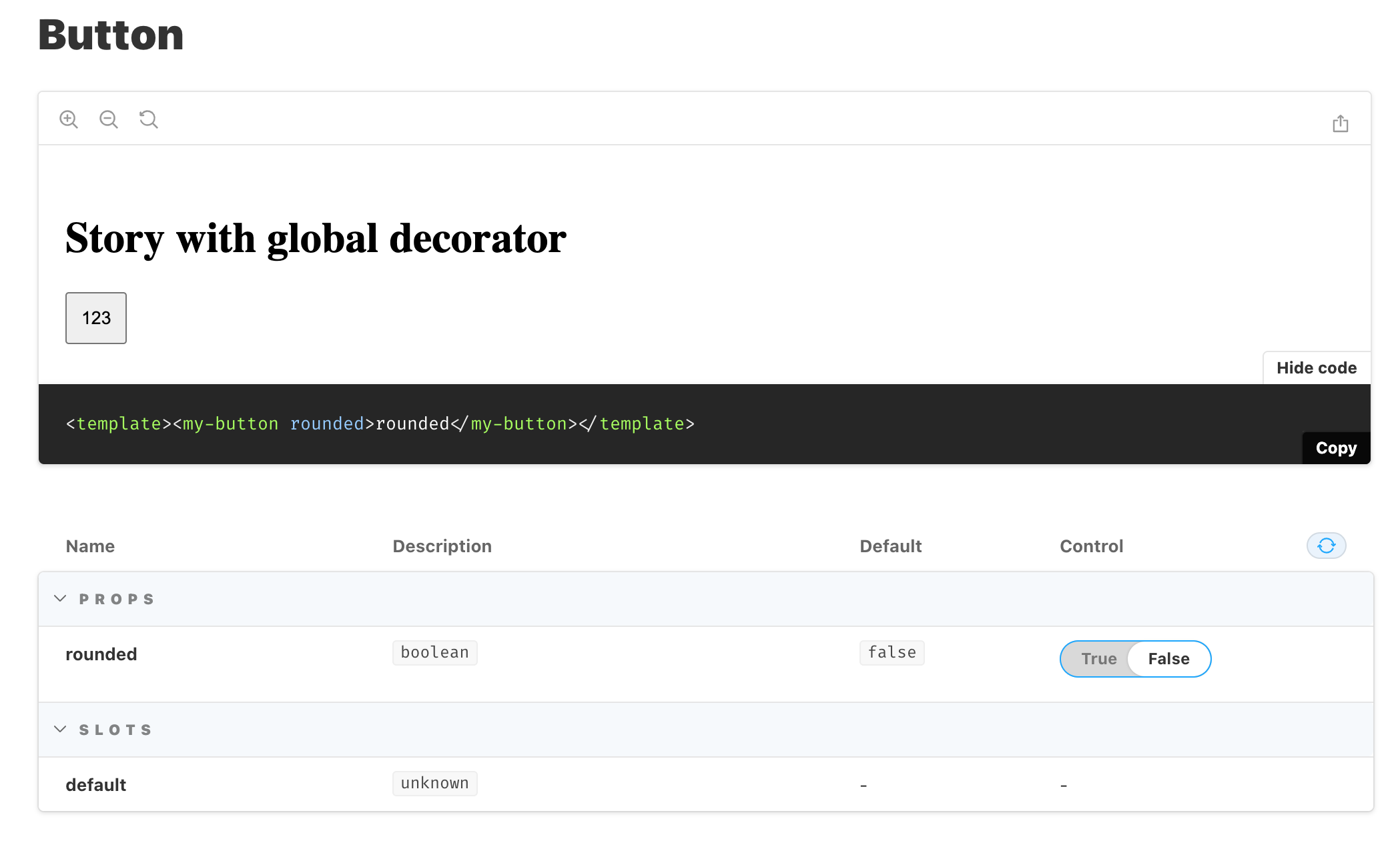The image size is (1400, 851).
Task: Reset the canvas zoom level
Action: pyautogui.click(x=149, y=119)
